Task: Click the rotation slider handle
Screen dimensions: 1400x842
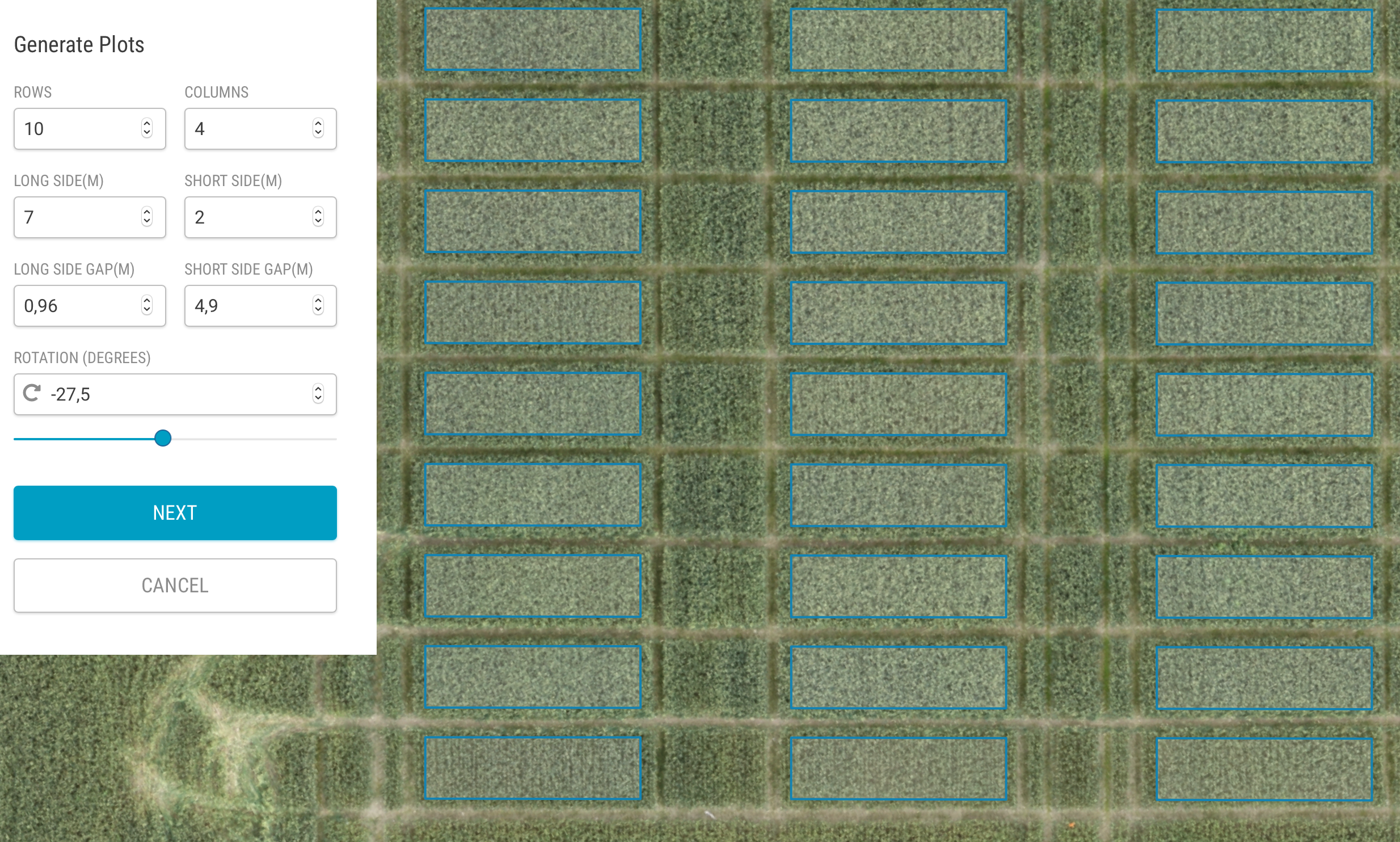Action: pyautogui.click(x=163, y=438)
